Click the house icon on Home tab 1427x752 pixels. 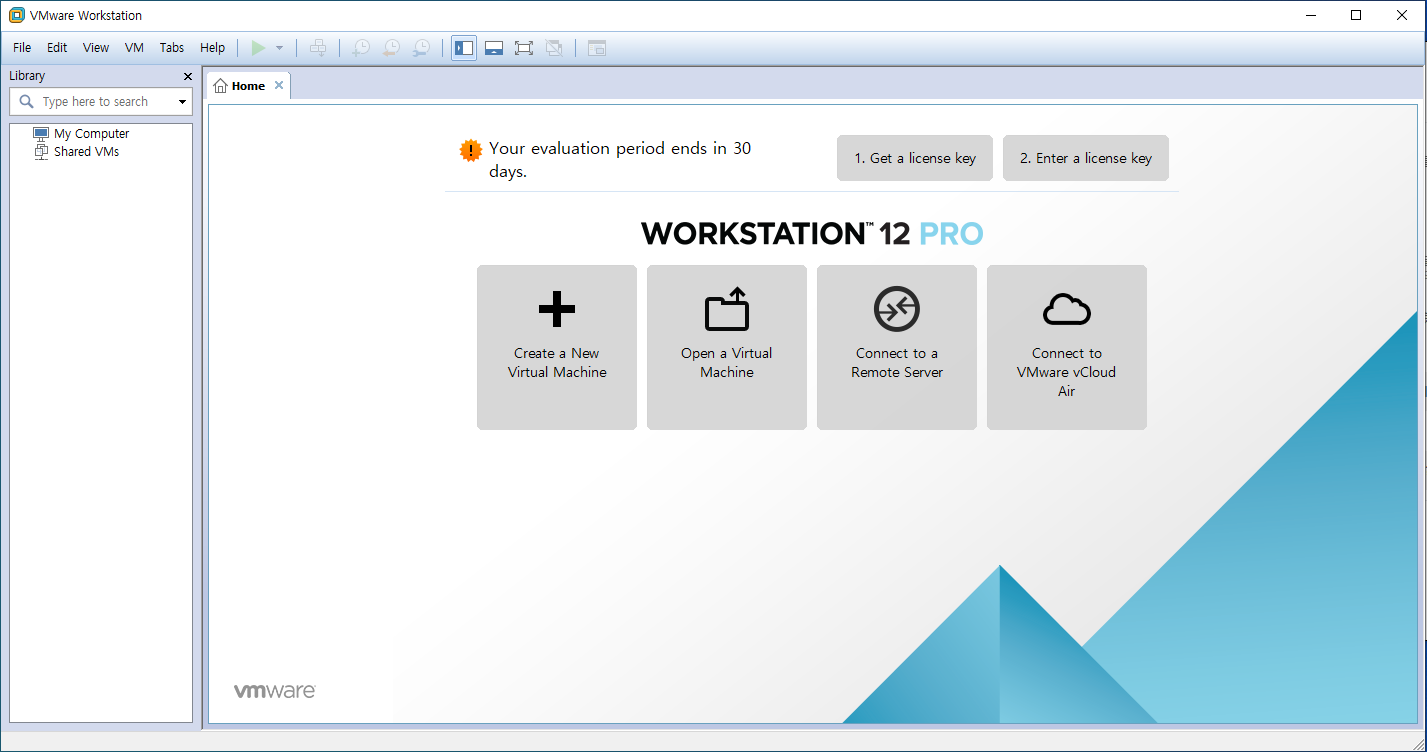(x=220, y=86)
